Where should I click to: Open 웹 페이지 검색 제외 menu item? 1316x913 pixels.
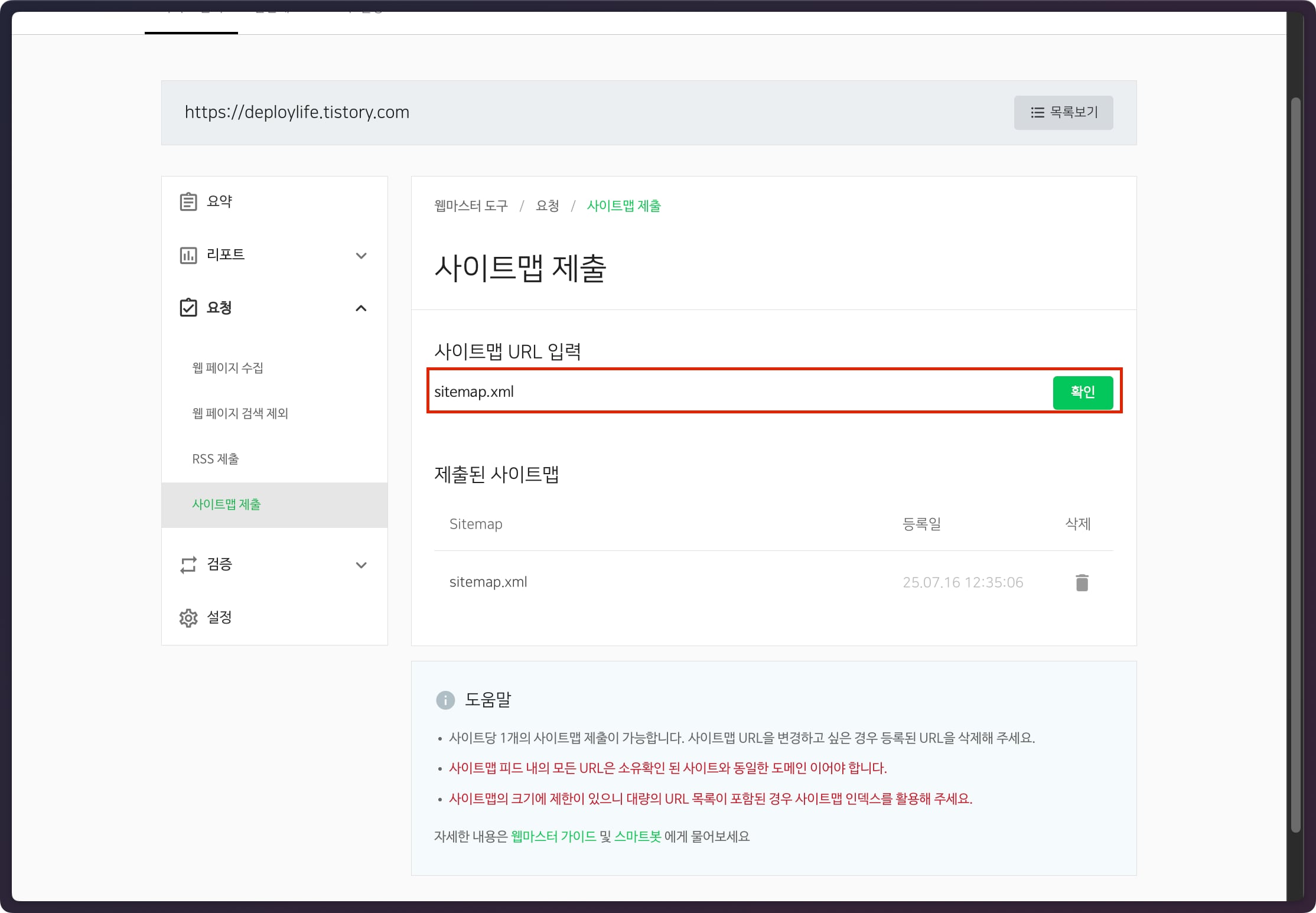pyautogui.click(x=239, y=413)
